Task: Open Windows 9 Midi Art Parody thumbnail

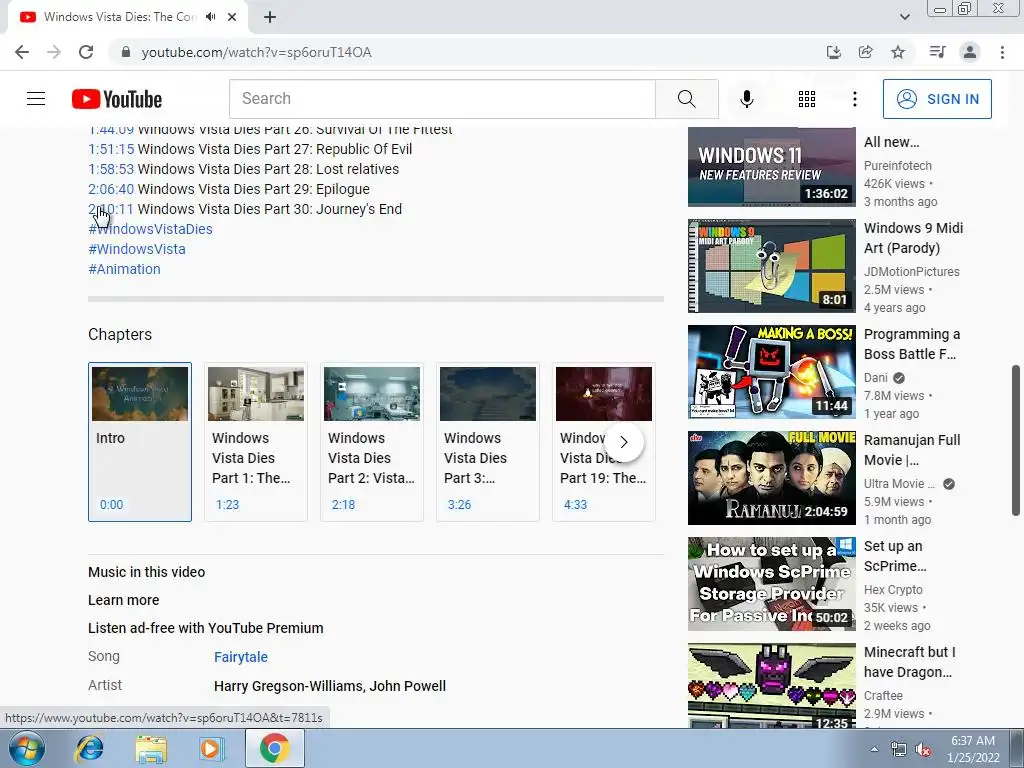Action: pos(771,266)
